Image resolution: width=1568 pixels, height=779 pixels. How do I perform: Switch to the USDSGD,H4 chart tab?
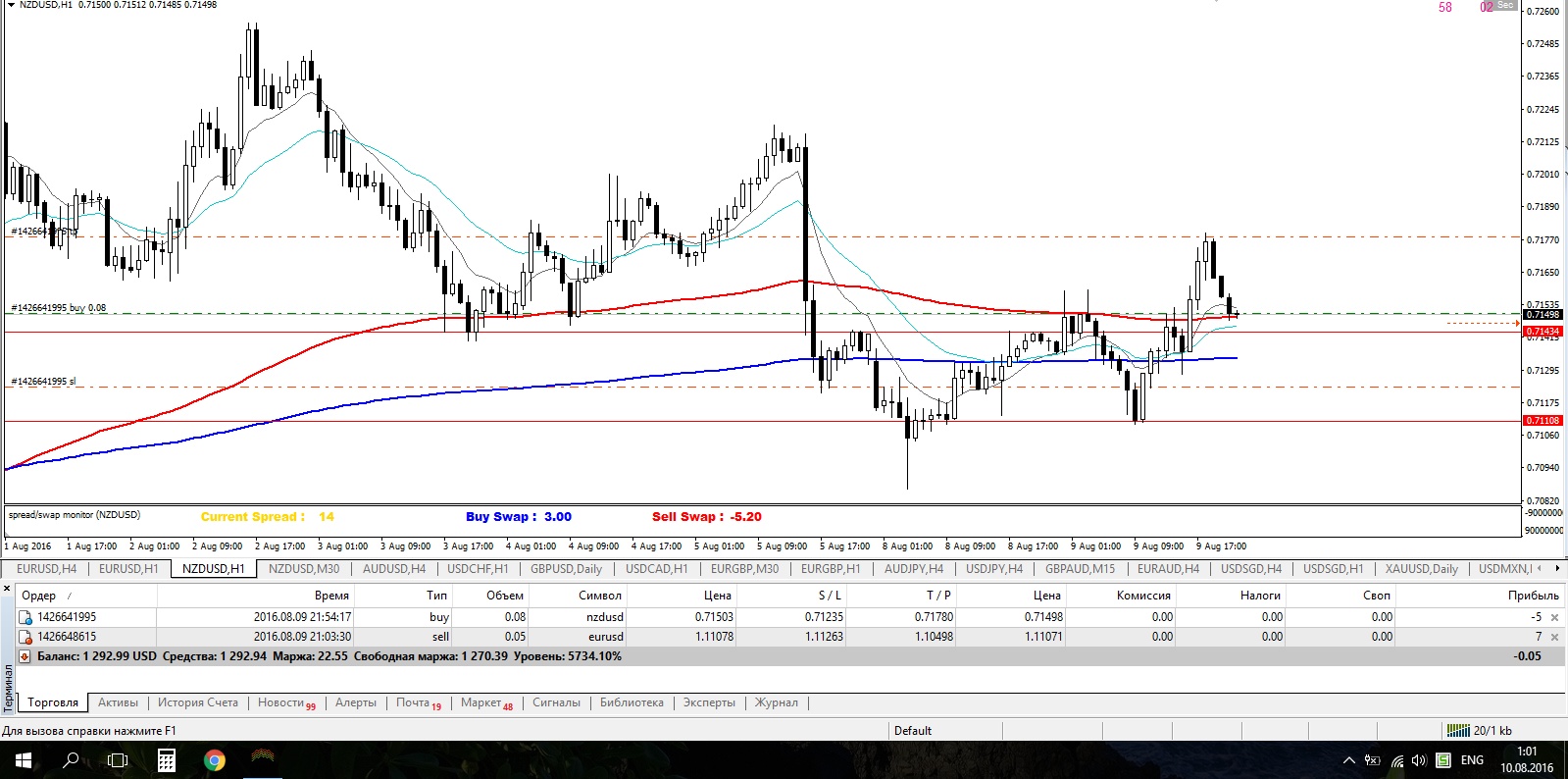1251,569
